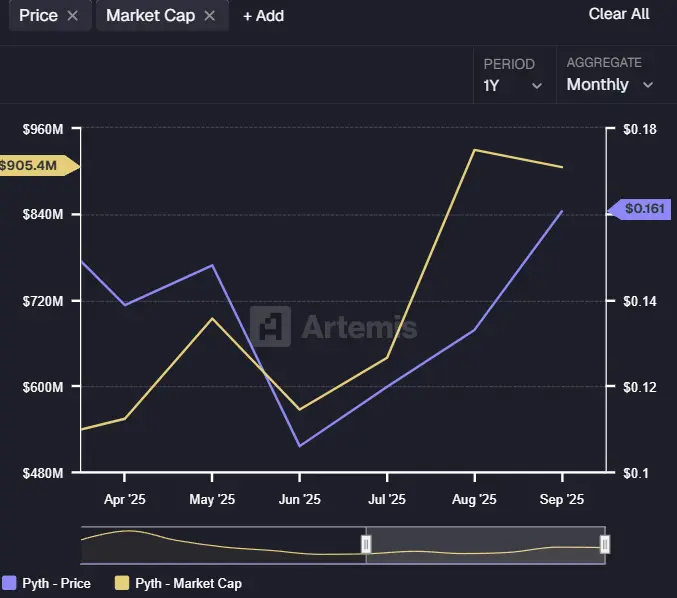The image size is (677, 598).
Task: Click the purple Pyth Price legend swatch
Action: tap(10, 583)
